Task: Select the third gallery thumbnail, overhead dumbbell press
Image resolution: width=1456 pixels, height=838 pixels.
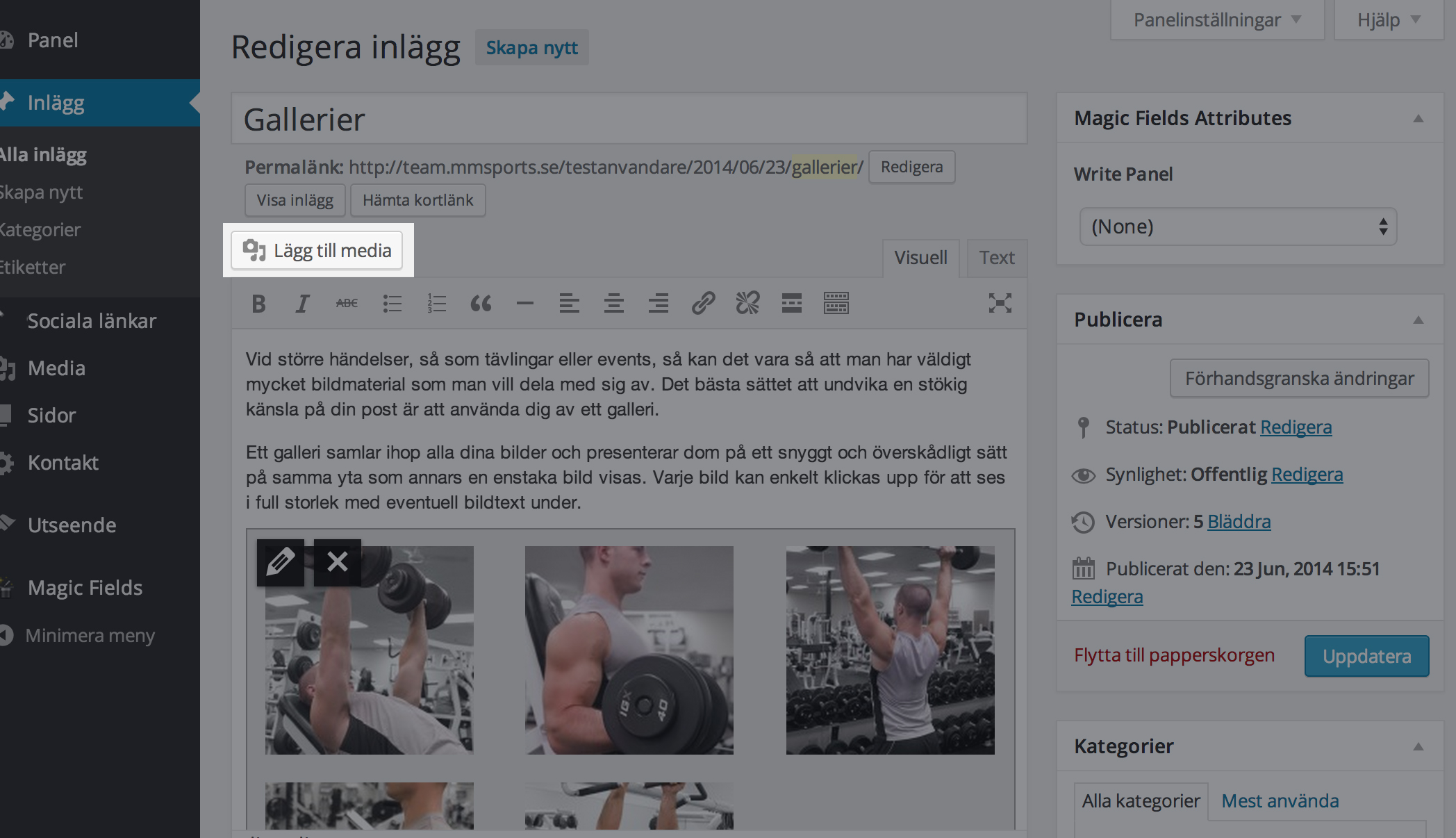Action: 891,650
